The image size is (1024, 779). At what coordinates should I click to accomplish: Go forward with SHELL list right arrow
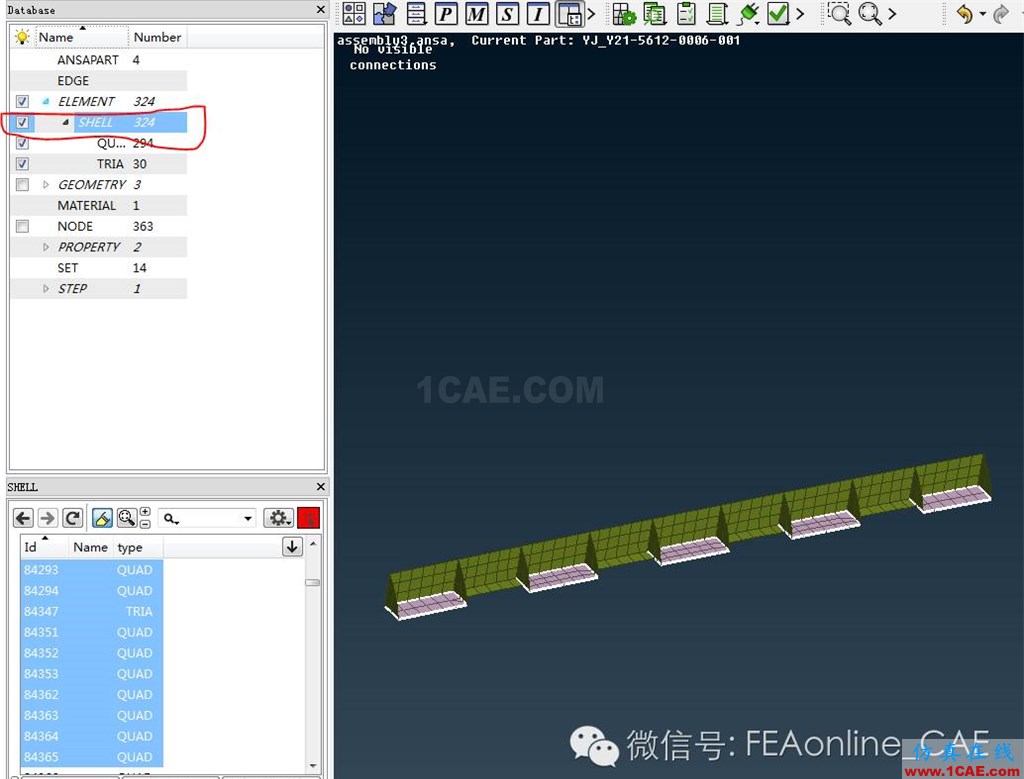point(48,518)
